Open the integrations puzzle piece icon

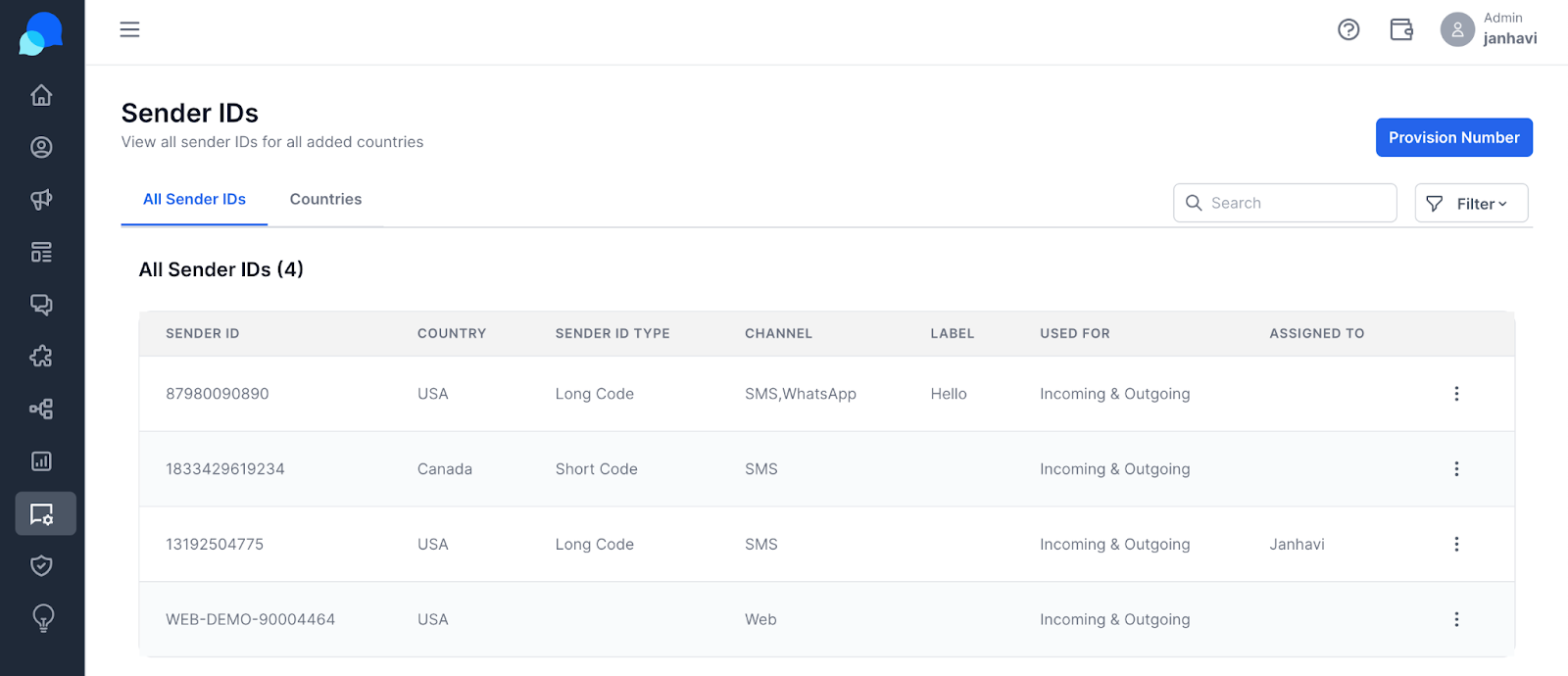click(x=41, y=357)
